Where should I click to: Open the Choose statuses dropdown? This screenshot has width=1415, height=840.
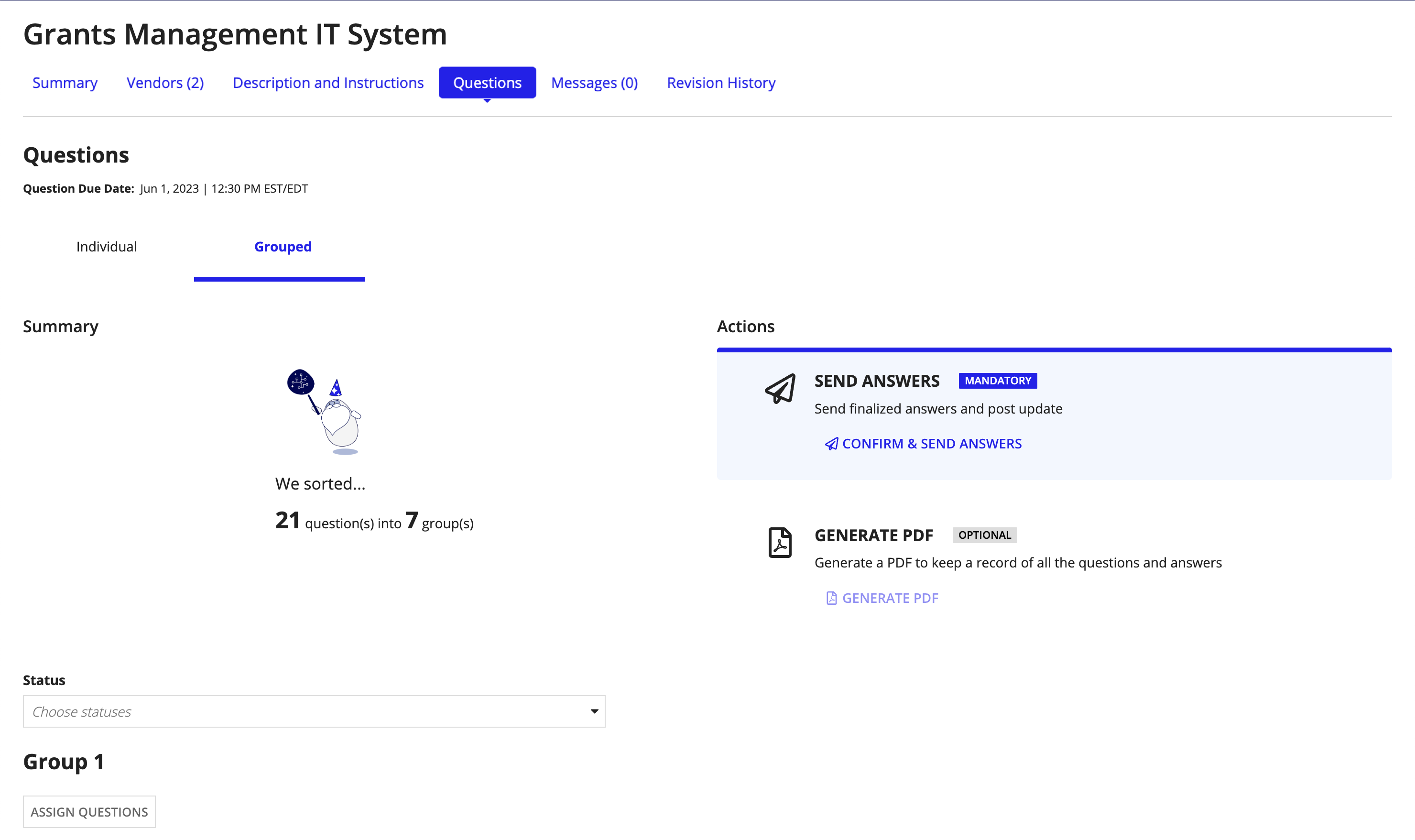tap(314, 711)
